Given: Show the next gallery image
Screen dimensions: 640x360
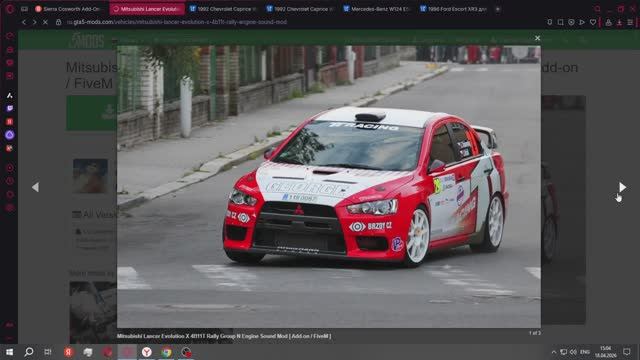Looking at the screenshot, I should click(622, 187).
